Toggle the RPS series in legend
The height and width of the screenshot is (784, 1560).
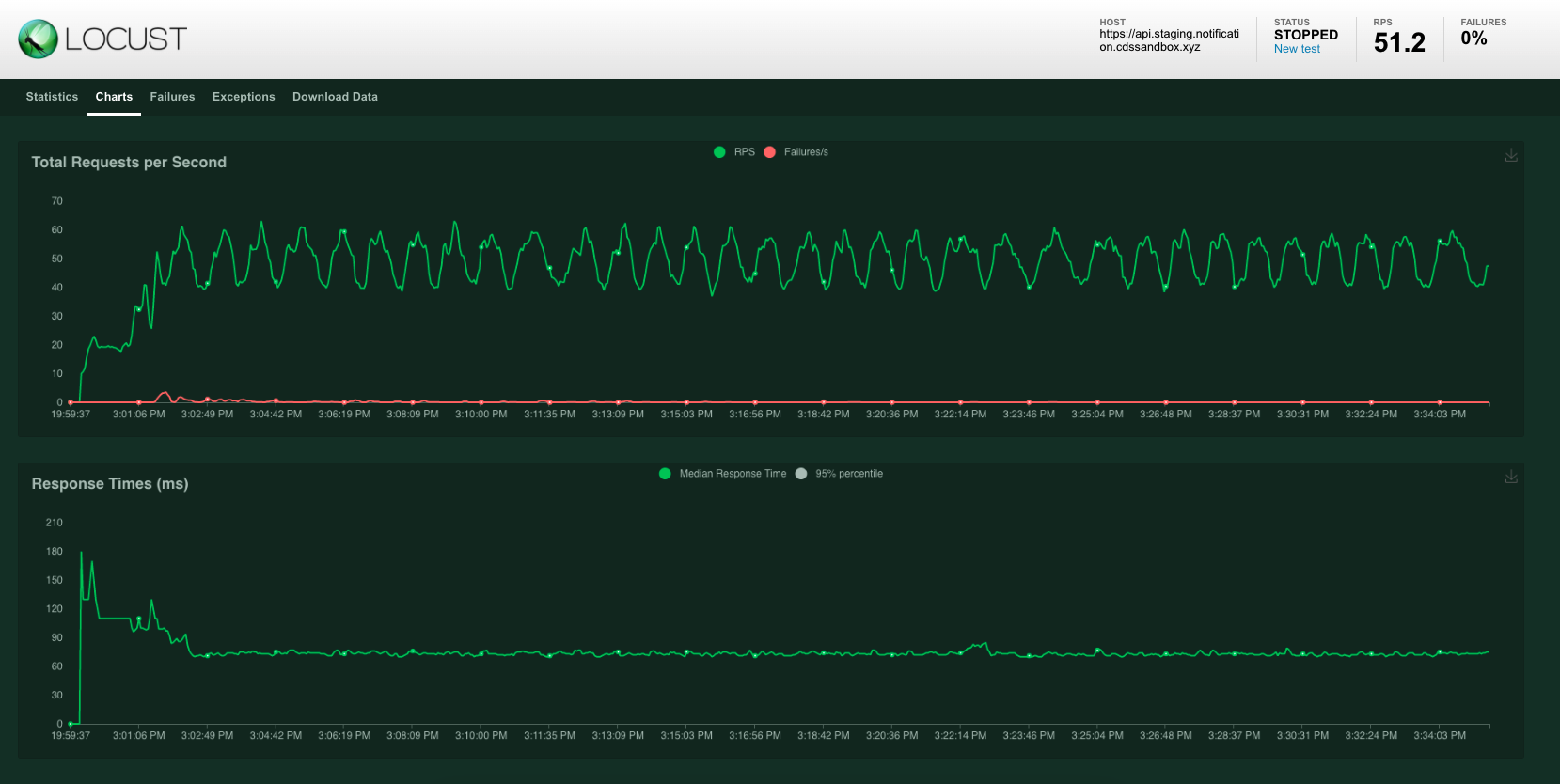coord(734,152)
